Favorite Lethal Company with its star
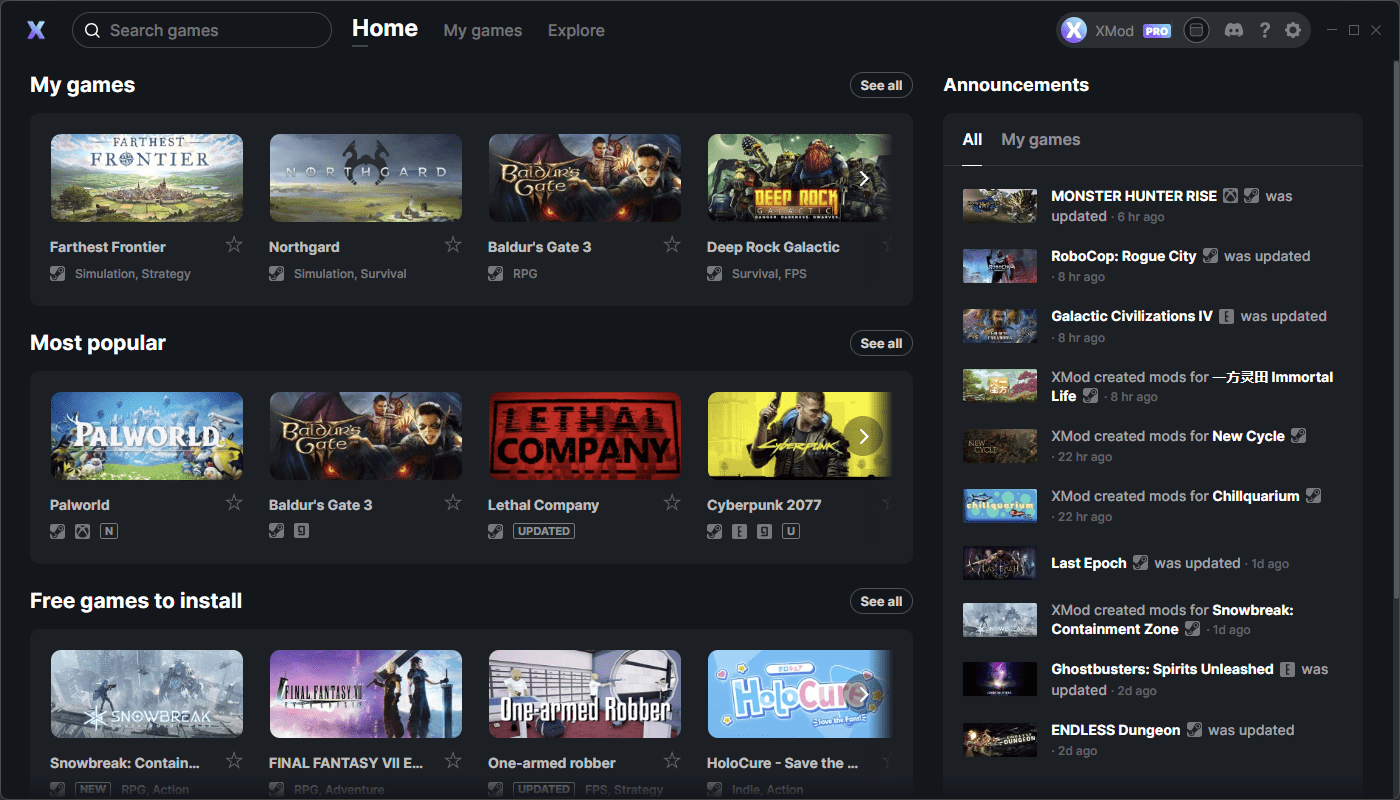This screenshot has height=800, width=1400. (x=672, y=503)
